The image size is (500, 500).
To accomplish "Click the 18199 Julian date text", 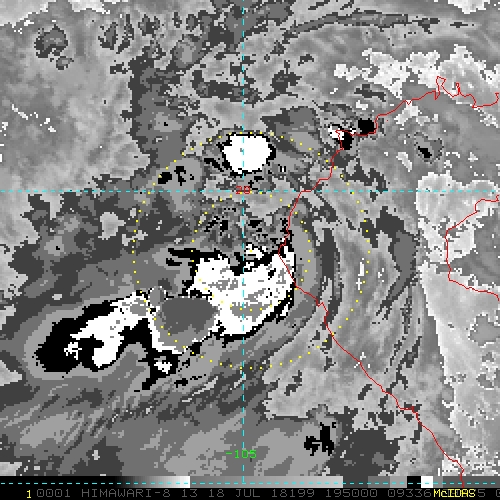I will coord(293,493).
